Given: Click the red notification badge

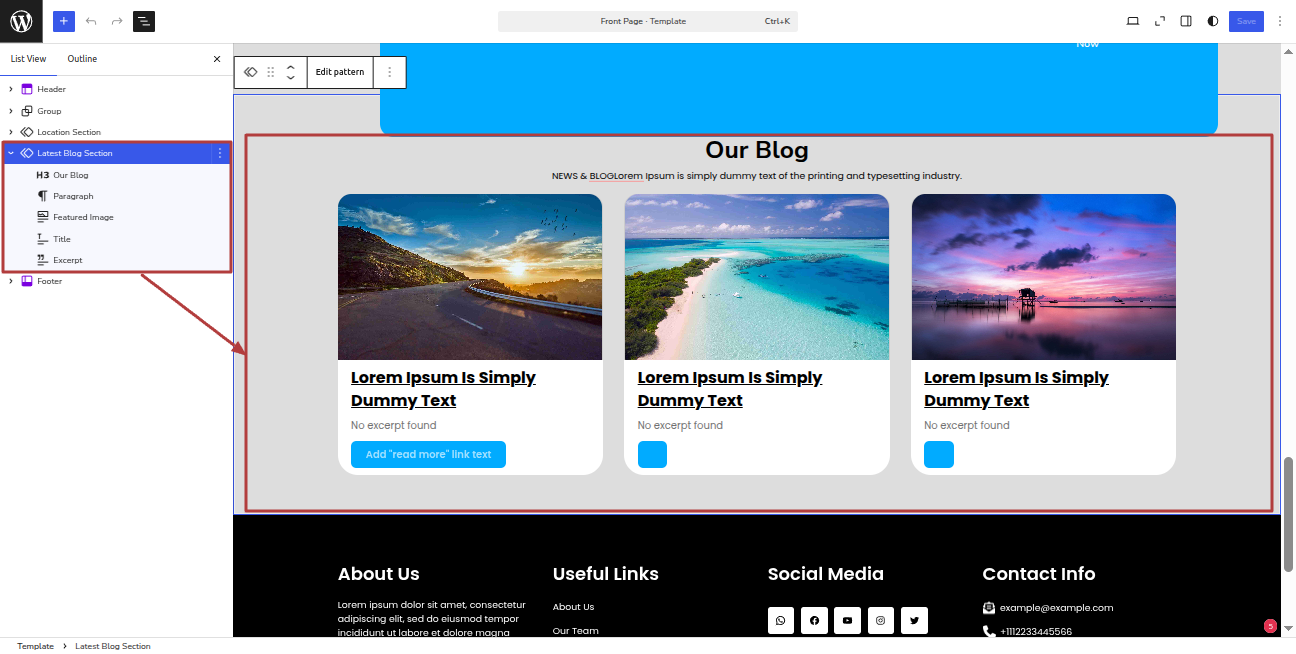Looking at the screenshot, I should 1270,626.
